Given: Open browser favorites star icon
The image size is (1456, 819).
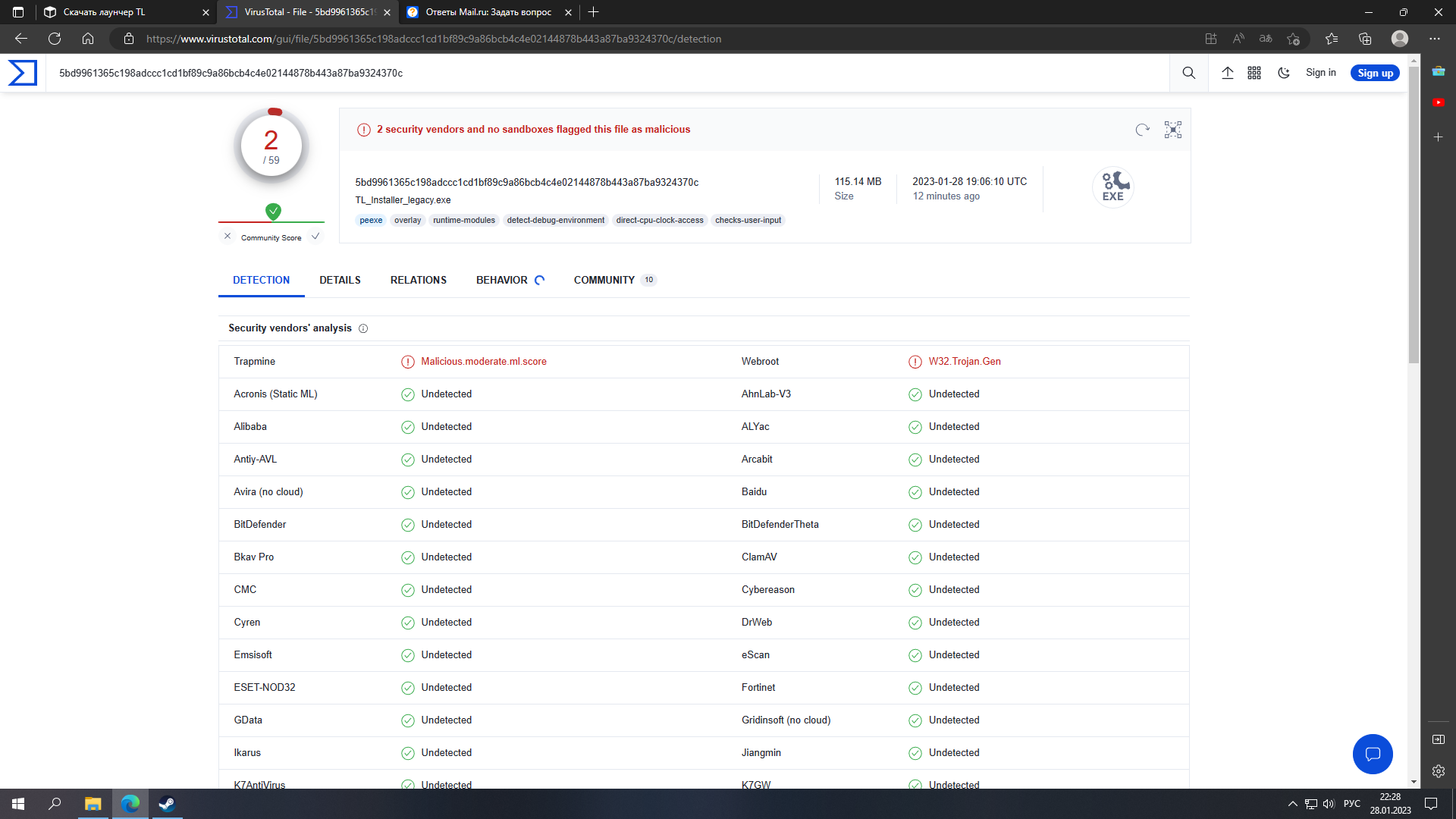Looking at the screenshot, I should (1332, 39).
